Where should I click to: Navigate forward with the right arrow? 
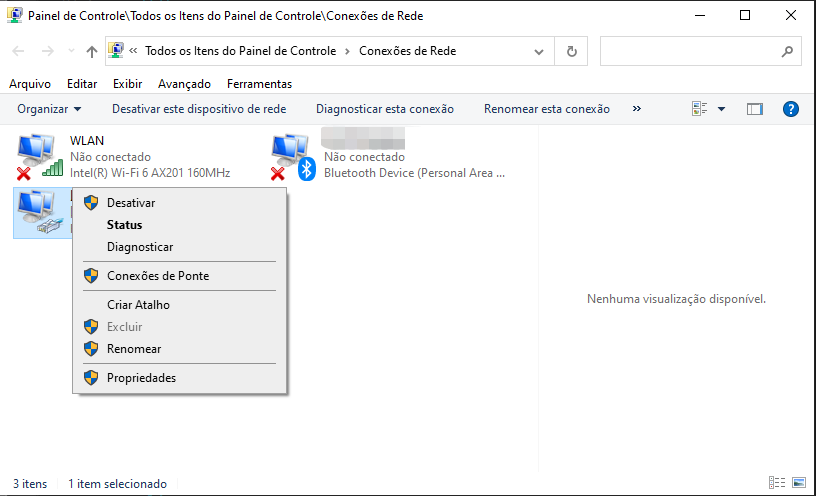(47, 51)
